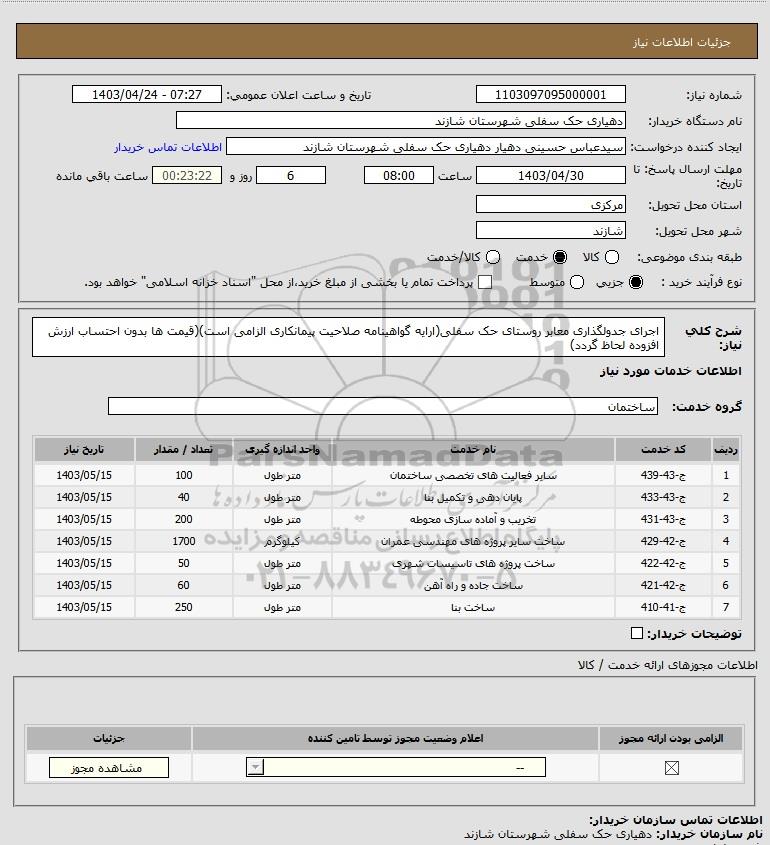This screenshot has width=770, height=845.
Task: Click service name ساخت جاده و راه آهن
Action: (x=473, y=585)
